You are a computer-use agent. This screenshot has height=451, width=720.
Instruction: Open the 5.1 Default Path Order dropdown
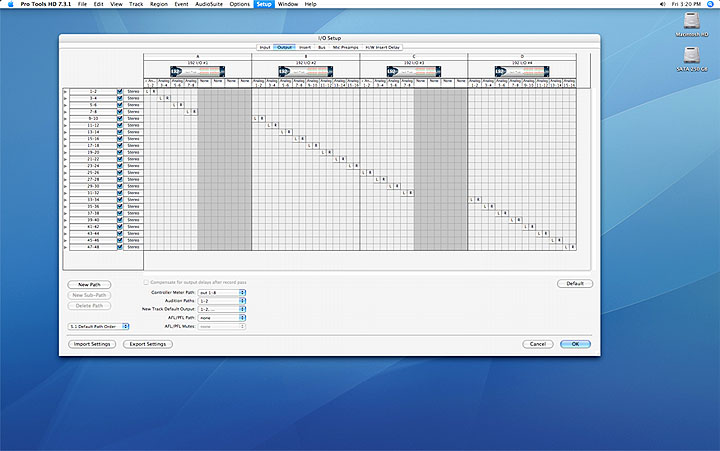[x=98, y=327]
